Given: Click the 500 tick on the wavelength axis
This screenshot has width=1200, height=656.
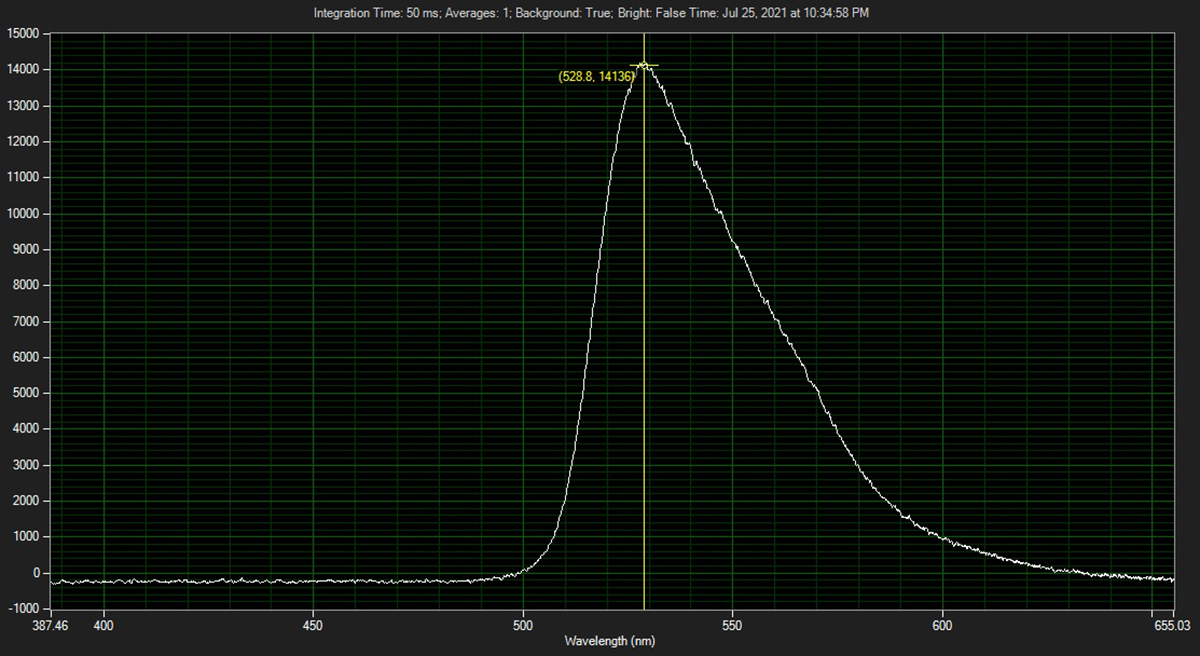Looking at the screenshot, I should pos(523,625).
